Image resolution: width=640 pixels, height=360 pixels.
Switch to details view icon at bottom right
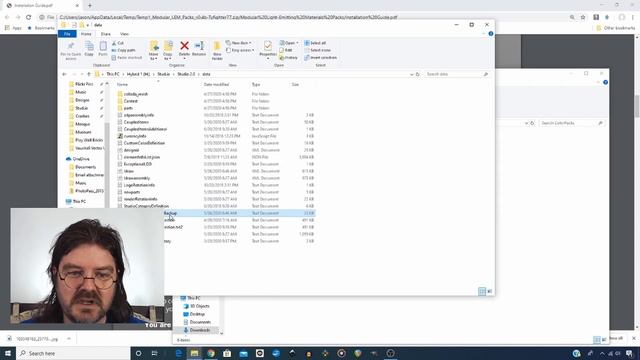click(x=482, y=291)
